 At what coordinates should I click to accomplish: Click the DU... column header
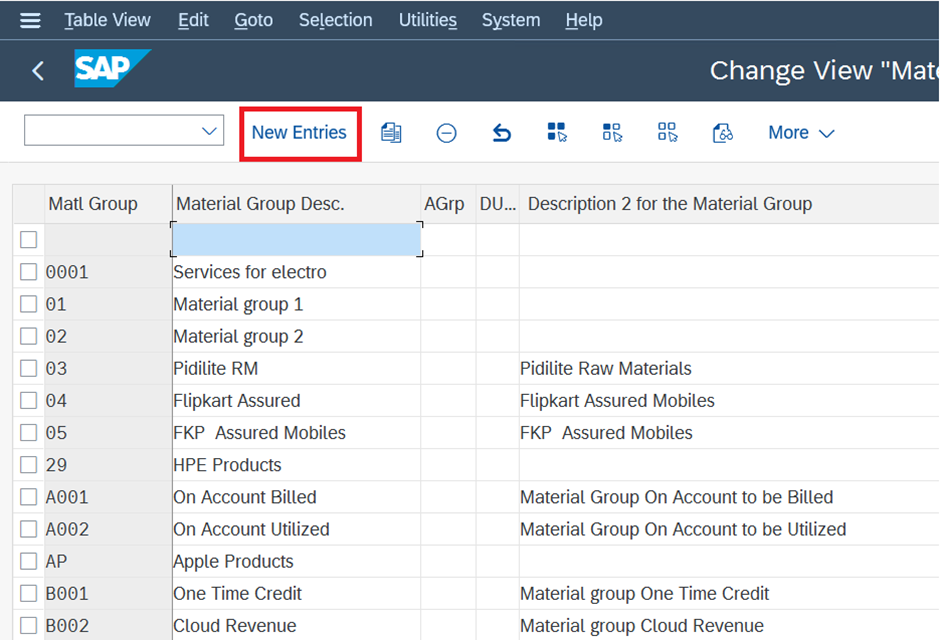pos(498,204)
